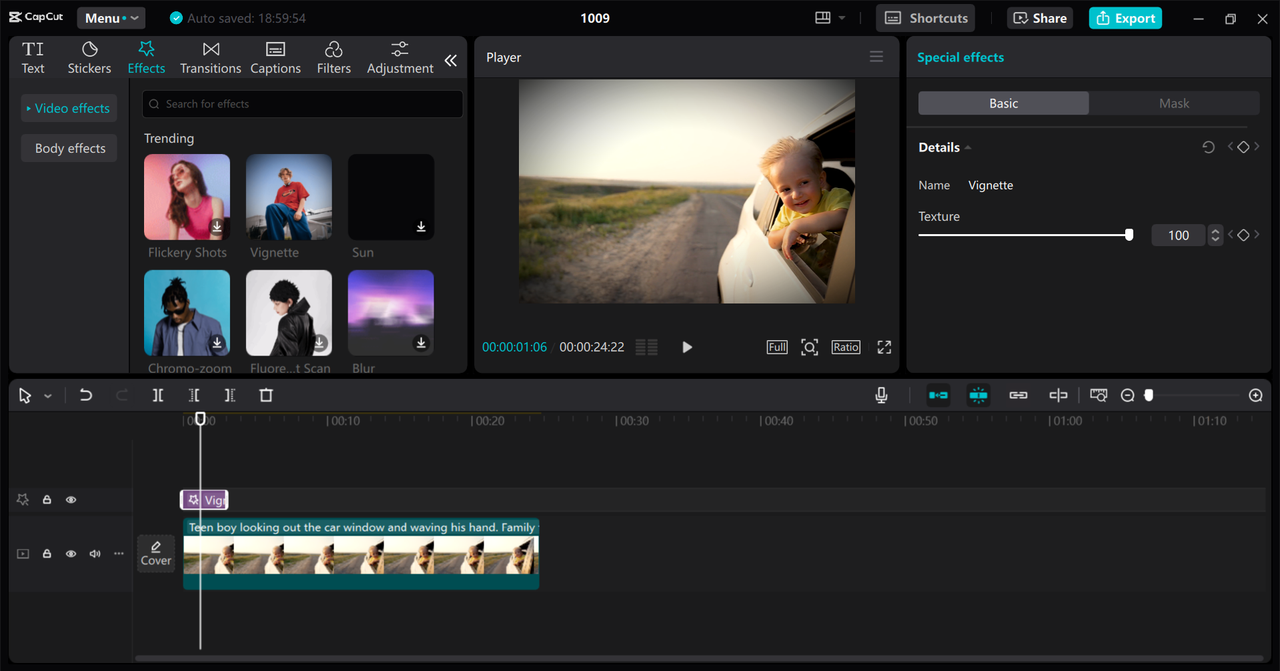1280x671 pixels.
Task: Click the Texture slider handle
Action: coord(1129,235)
